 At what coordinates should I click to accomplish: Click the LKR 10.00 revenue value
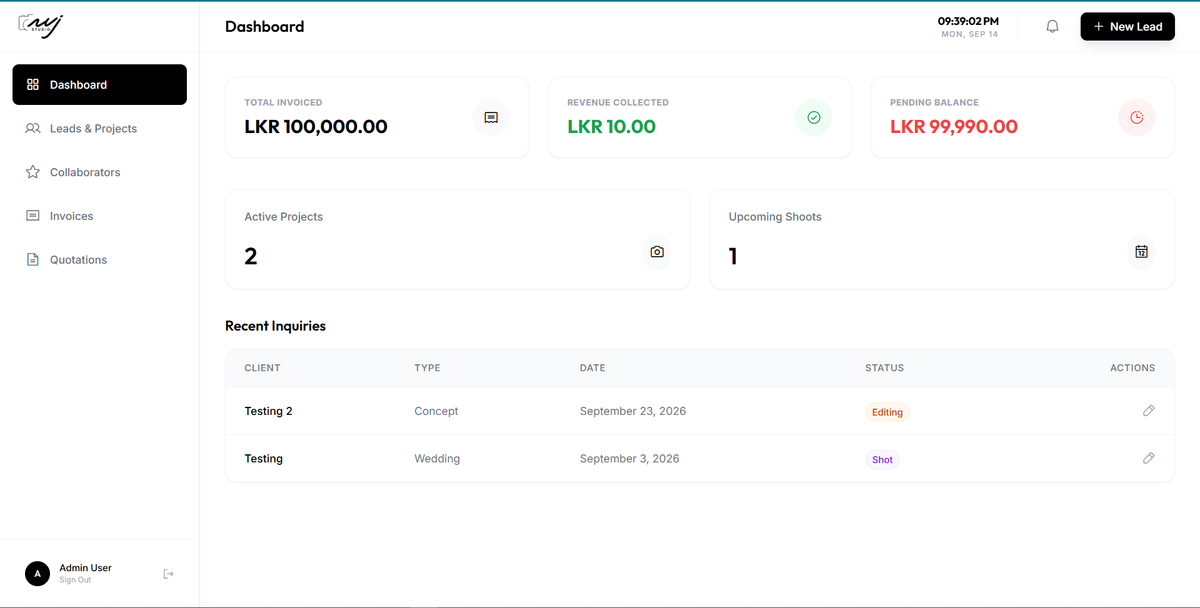click(x=611, y=127)
